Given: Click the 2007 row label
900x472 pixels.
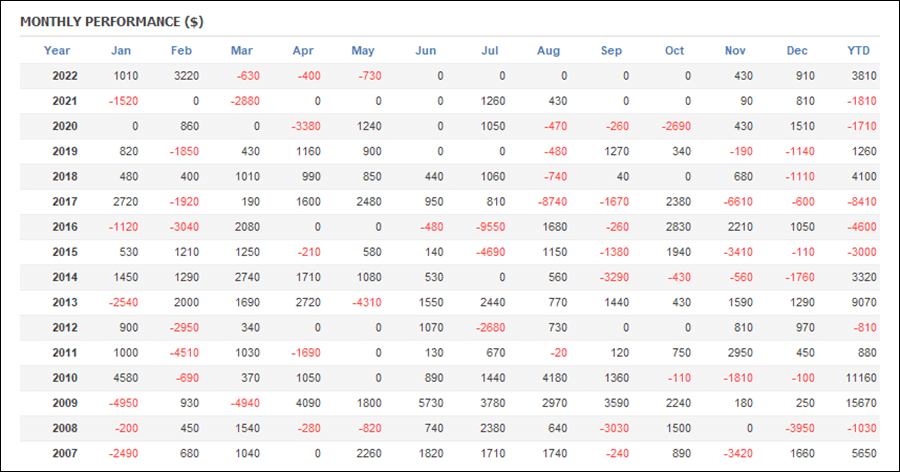Looking at the screenshot, I should [x=65, y=453].
